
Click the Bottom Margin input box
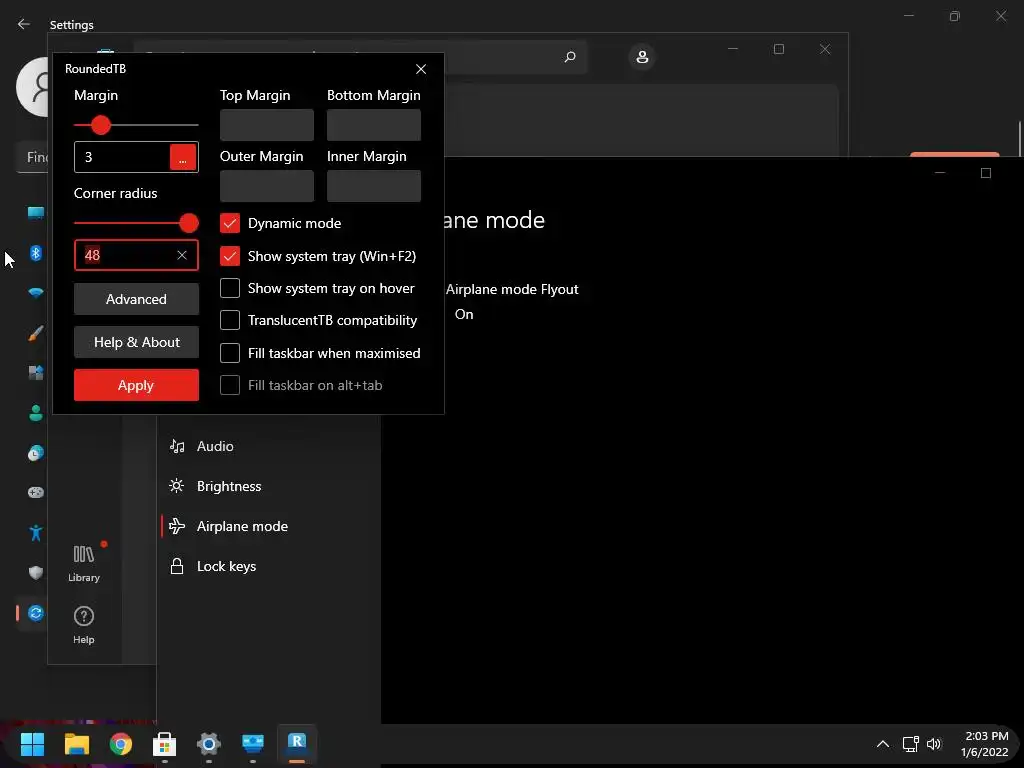[x=374, y=124]
